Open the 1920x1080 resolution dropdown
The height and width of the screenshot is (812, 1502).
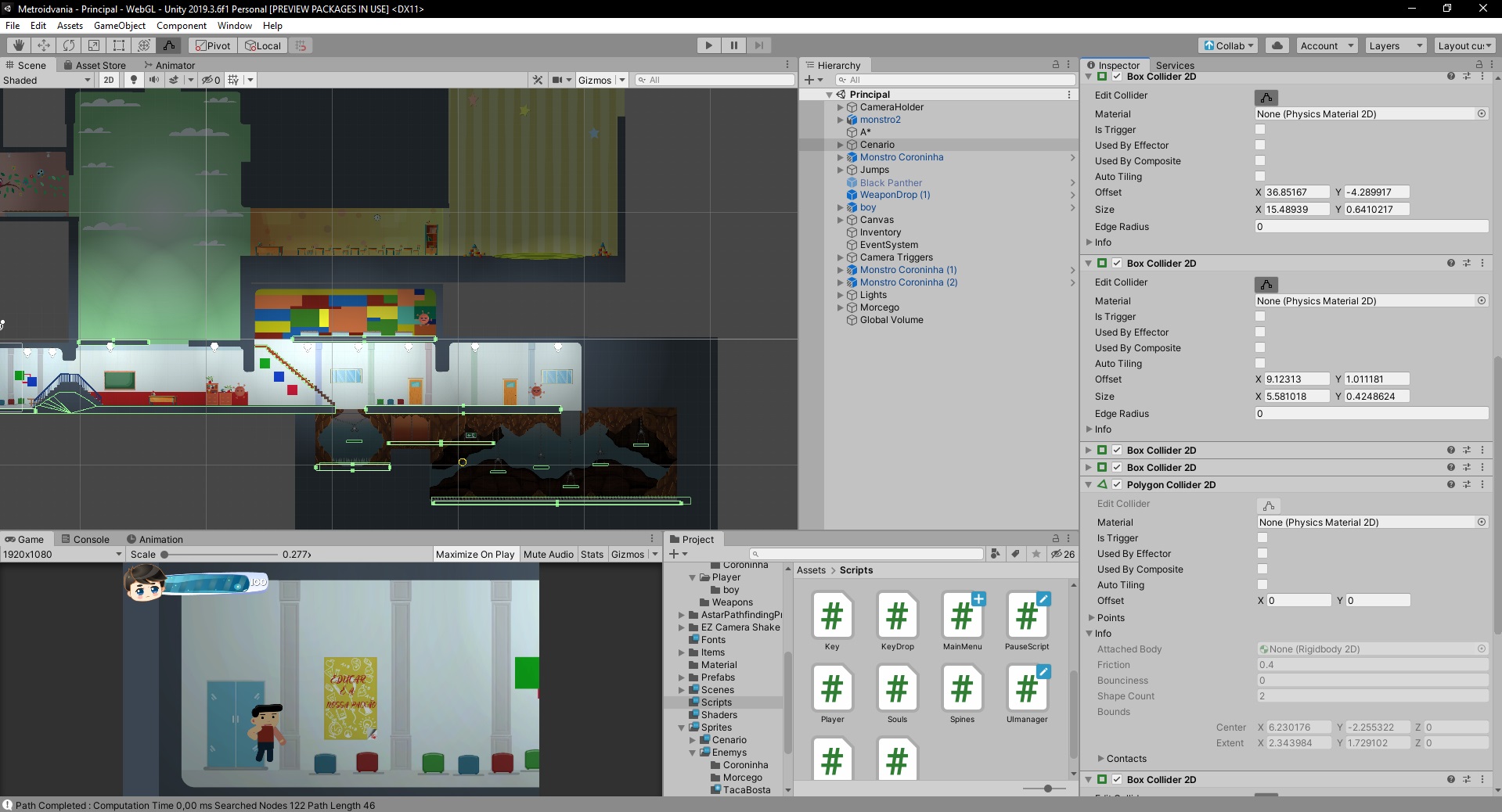pos(63,554)
